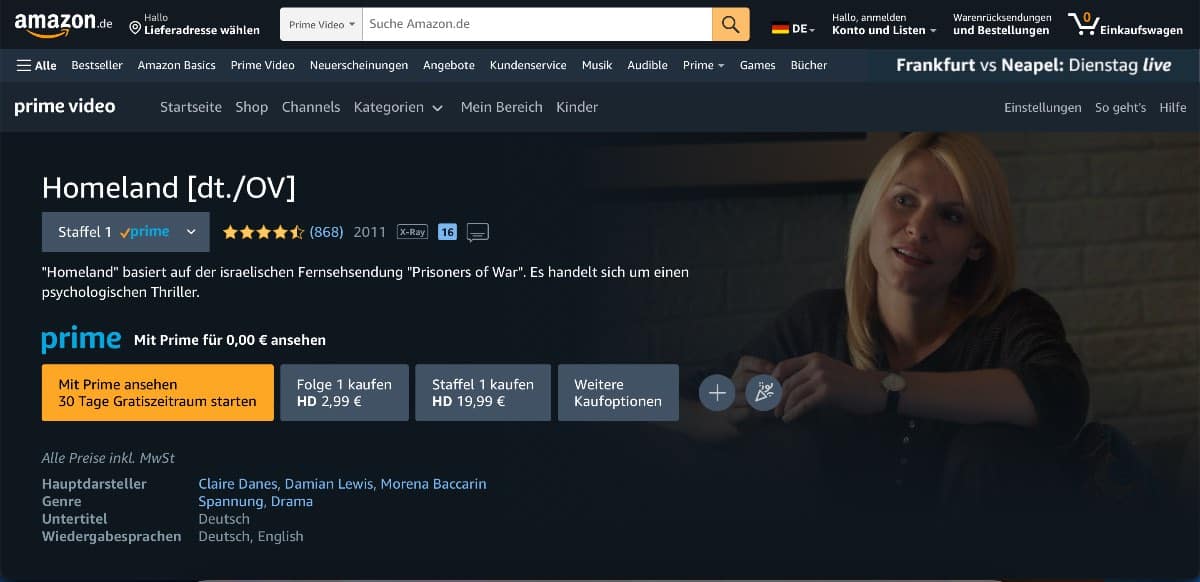Click the prime video logo
This screenshot has height=582, width=1200.
pyautogui.click(x=65, y=106)
